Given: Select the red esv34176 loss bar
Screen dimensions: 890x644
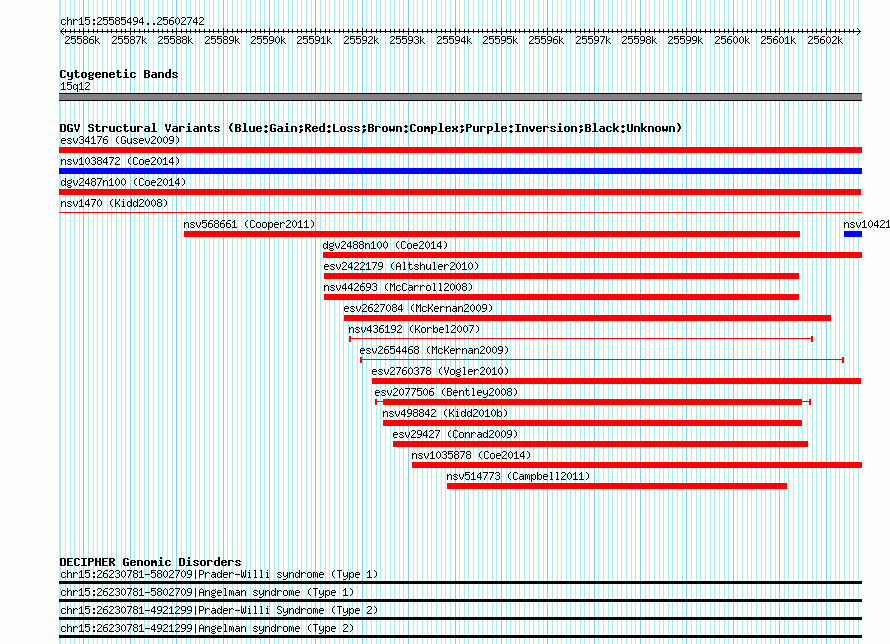Looking at the screenshot, I should 460,150.
